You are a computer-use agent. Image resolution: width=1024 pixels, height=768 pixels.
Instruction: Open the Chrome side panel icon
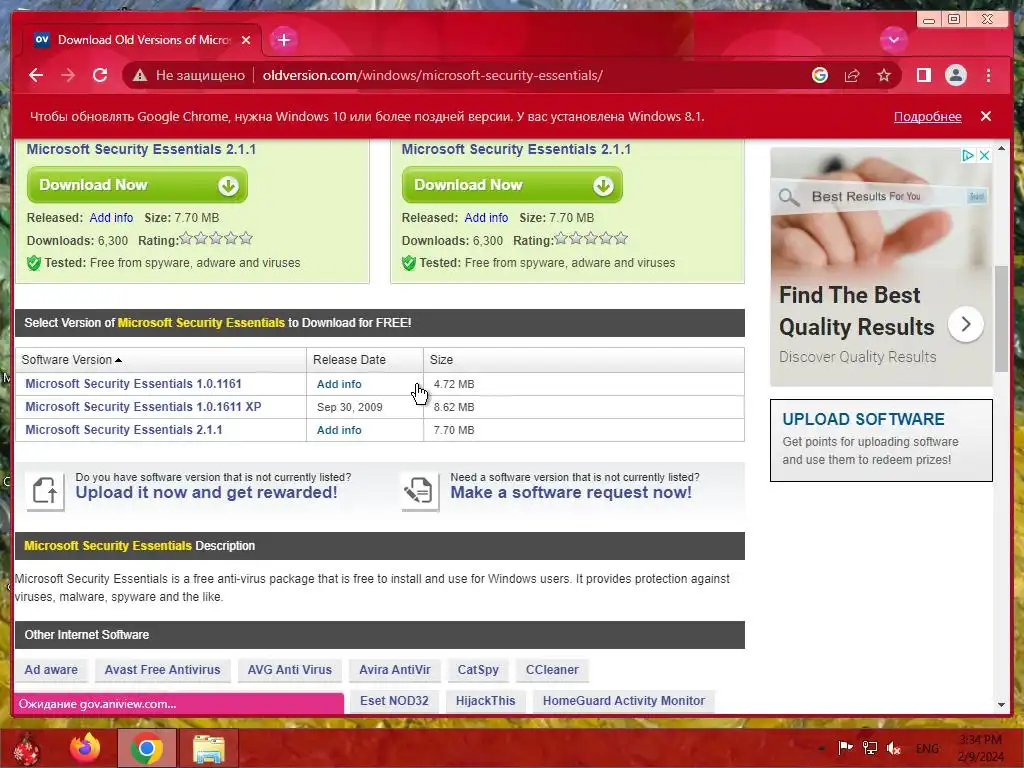[x=923, y=75]
